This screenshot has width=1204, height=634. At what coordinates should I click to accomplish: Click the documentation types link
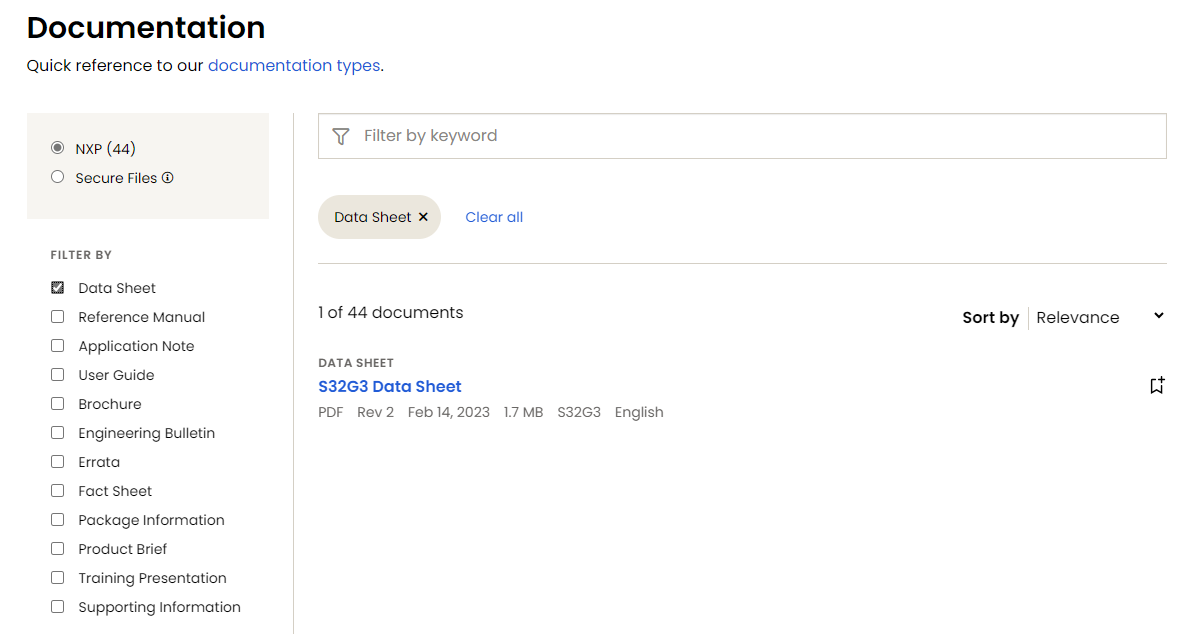point(294,66)
